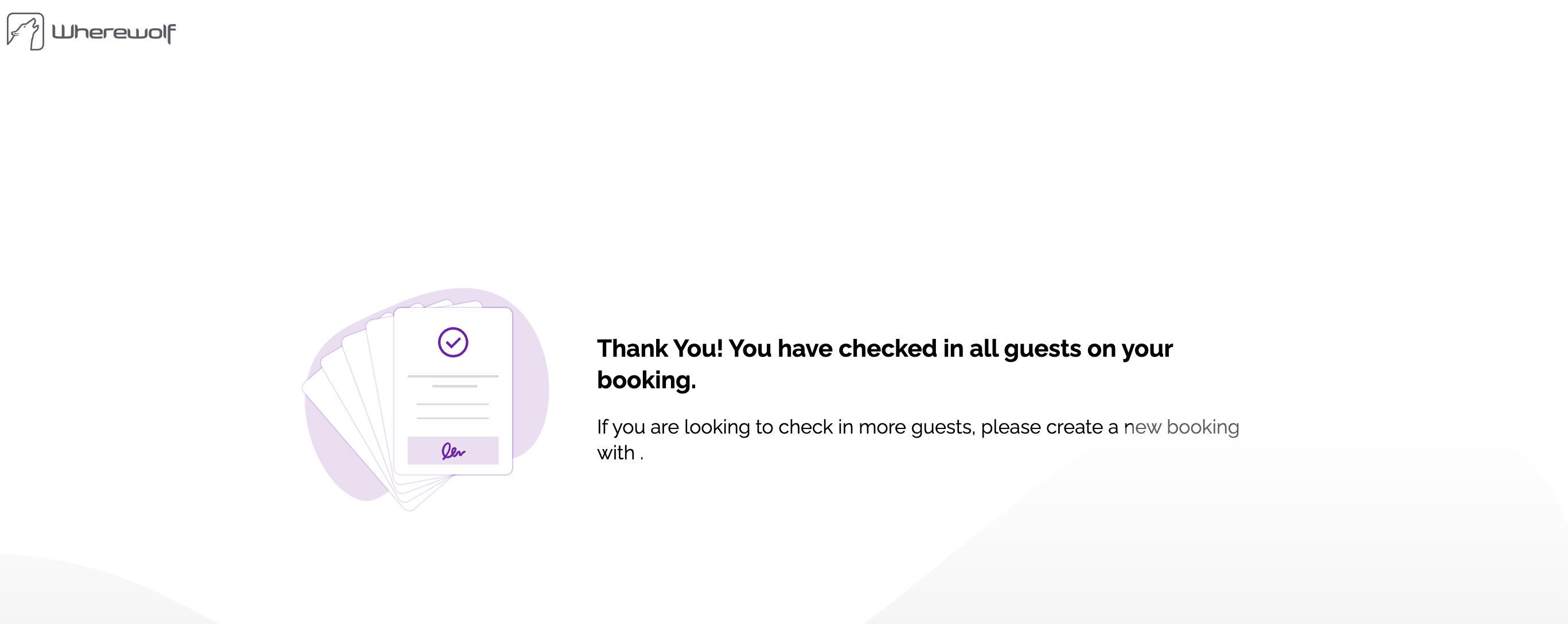
Task: Click the short gray line below the checkmark
Action: (x=455, y=386)
